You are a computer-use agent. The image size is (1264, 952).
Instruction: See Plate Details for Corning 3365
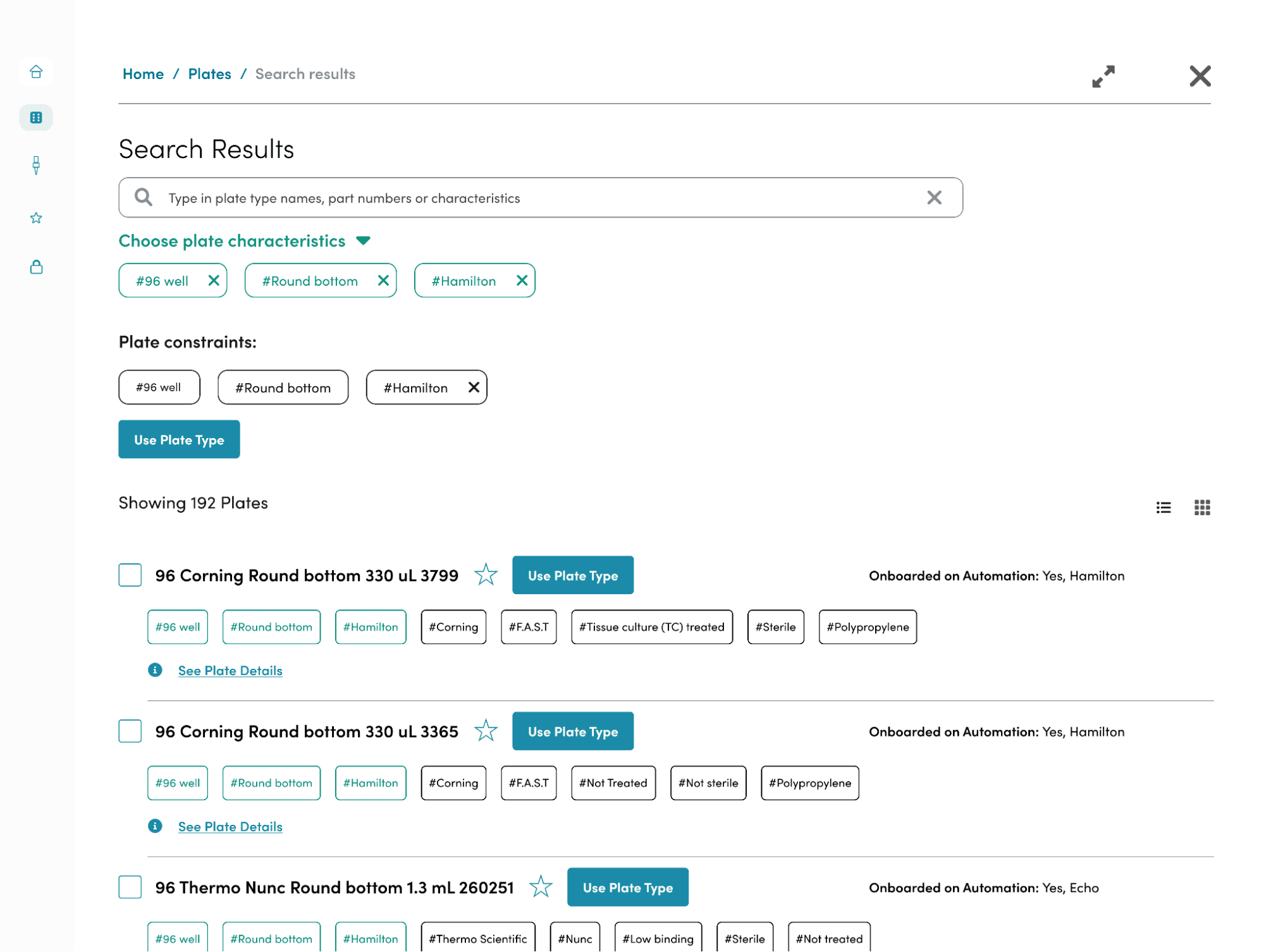point(230,827)
